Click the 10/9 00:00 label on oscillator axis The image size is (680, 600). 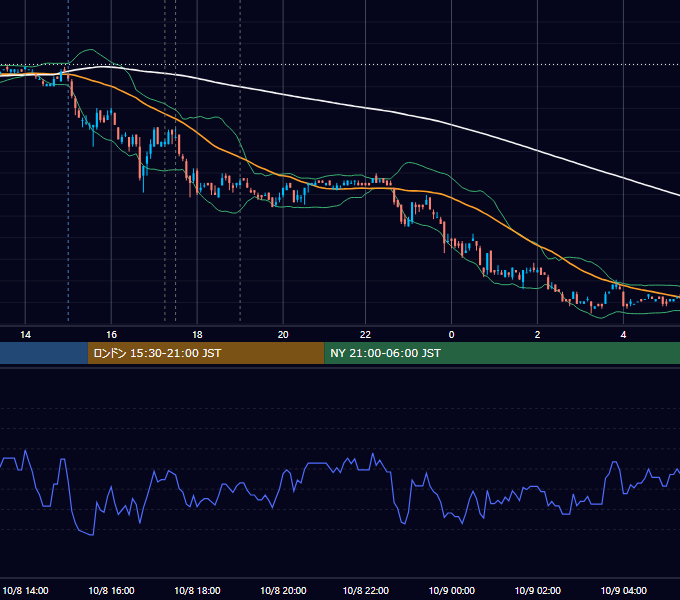(x=451, y=590)
